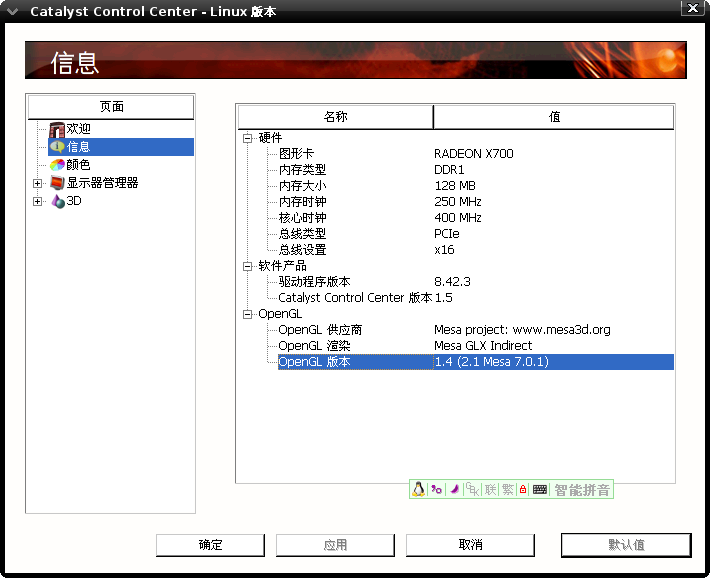The width and height of the screenshot is (710, 578).
Task: Open the 颜色 color page
Action: [x=78, y=165]
